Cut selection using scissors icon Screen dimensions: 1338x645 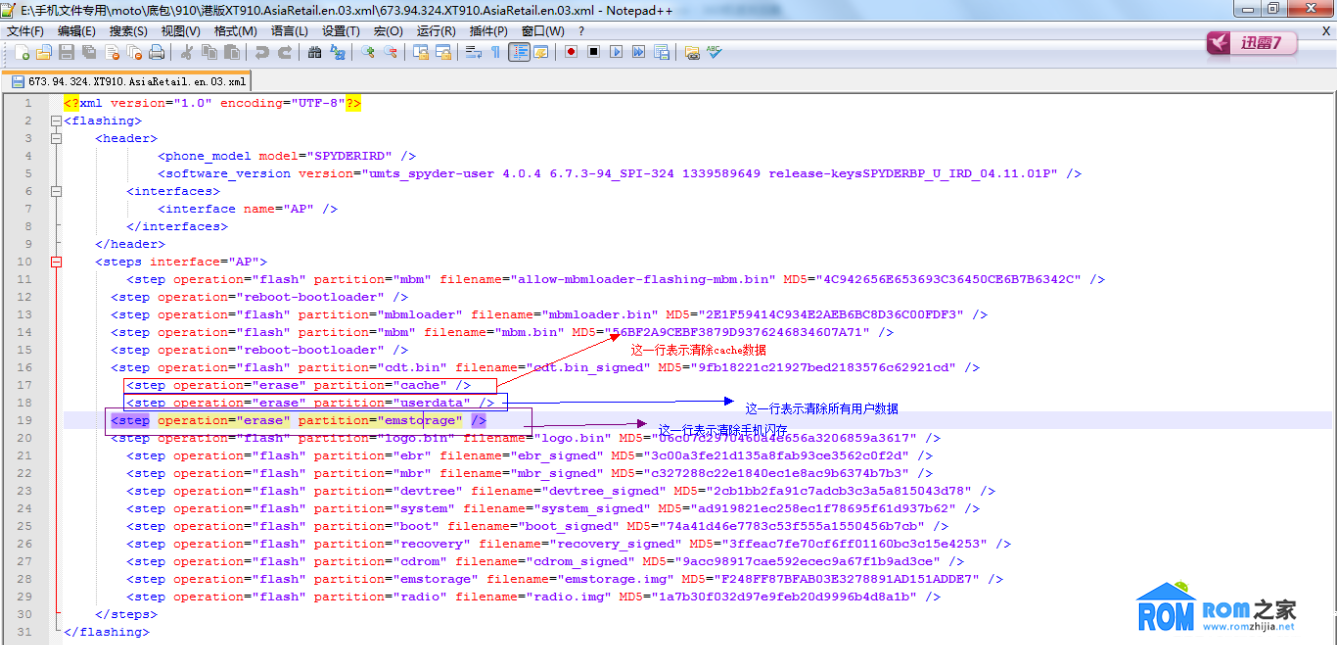pos(186,52)
